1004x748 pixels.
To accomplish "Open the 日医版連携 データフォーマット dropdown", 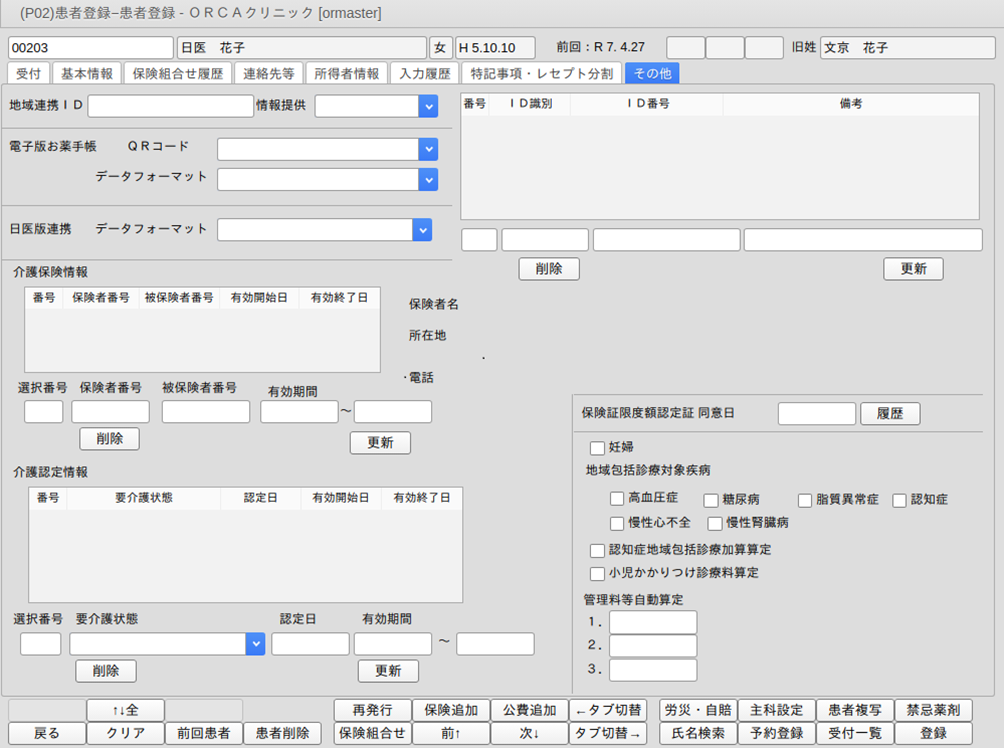I will (422, 230).
